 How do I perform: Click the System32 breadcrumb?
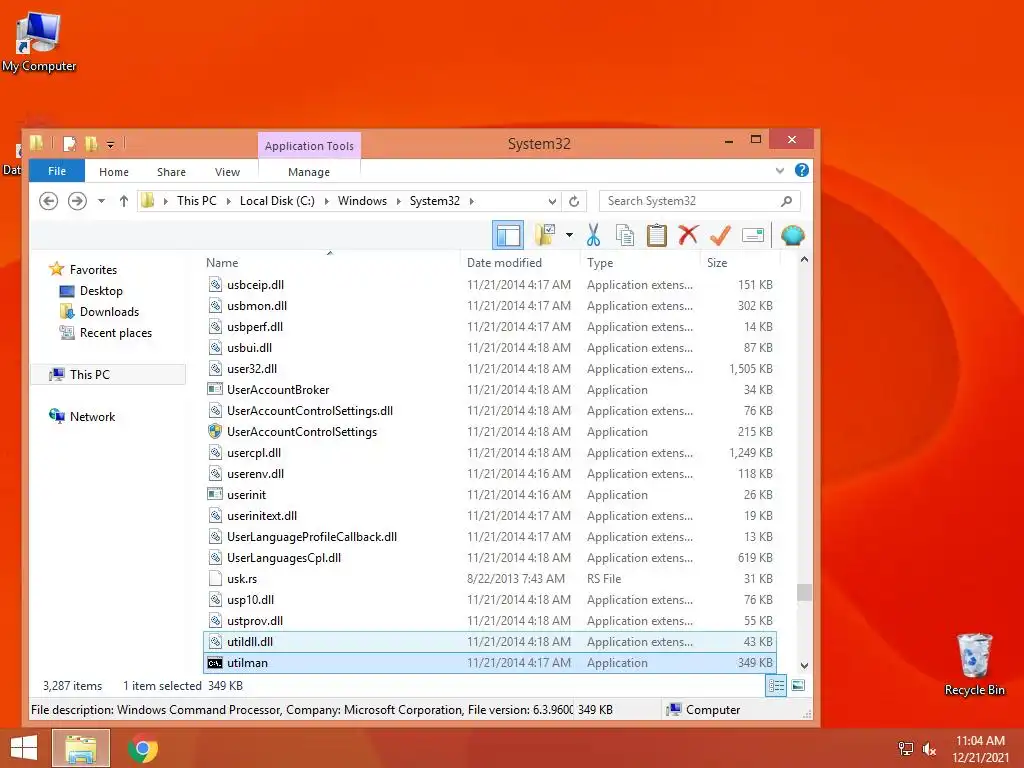pos(435,201)
